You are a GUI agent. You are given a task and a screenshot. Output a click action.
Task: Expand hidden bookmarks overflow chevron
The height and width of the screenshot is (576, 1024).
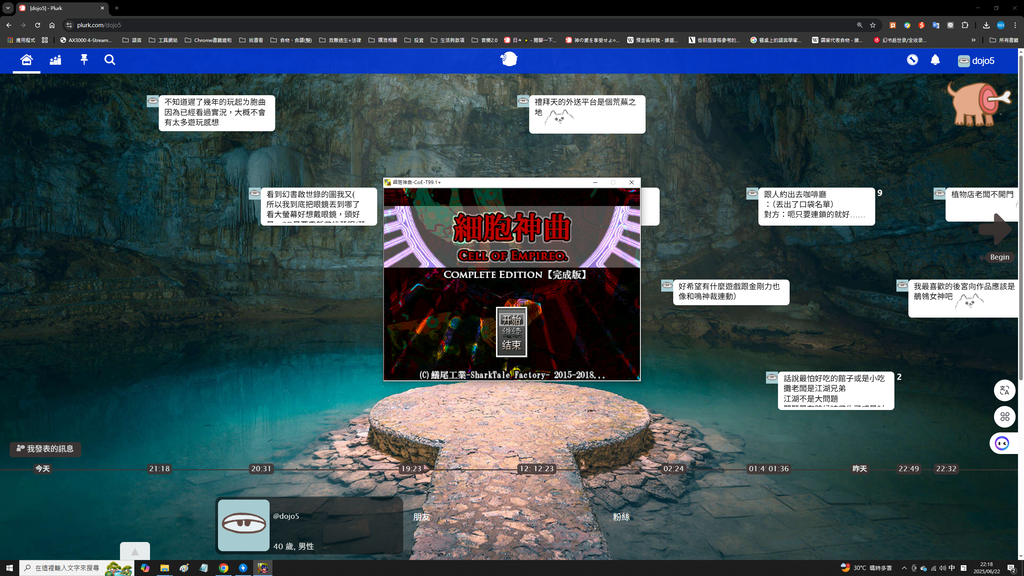[x=973, y=40]
